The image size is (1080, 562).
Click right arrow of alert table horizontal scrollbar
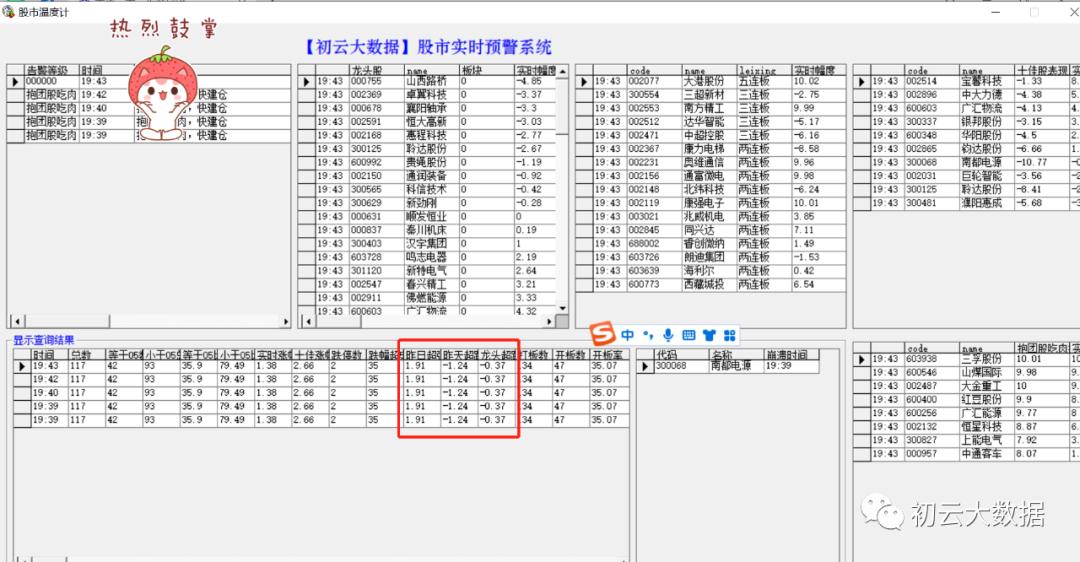click(285, 321)
